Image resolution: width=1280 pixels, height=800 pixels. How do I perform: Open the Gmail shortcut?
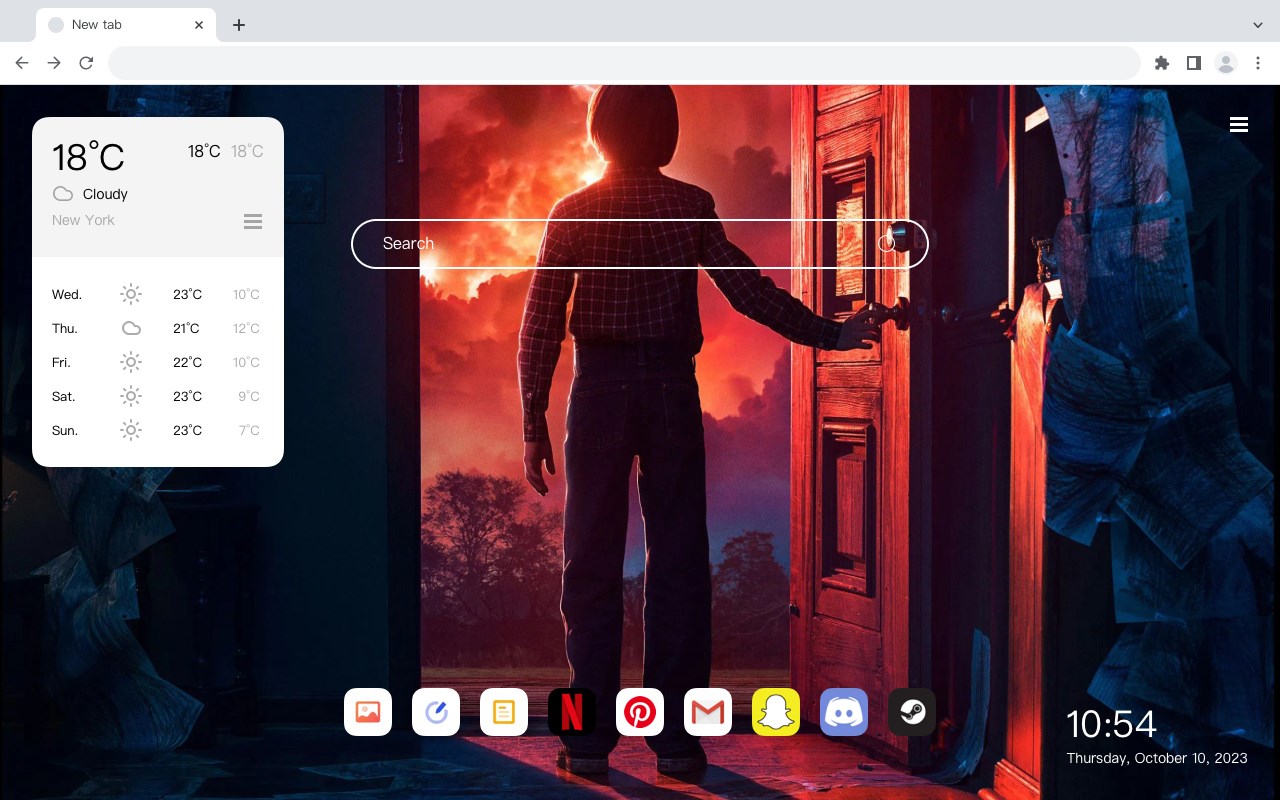(x=708, y=712)
